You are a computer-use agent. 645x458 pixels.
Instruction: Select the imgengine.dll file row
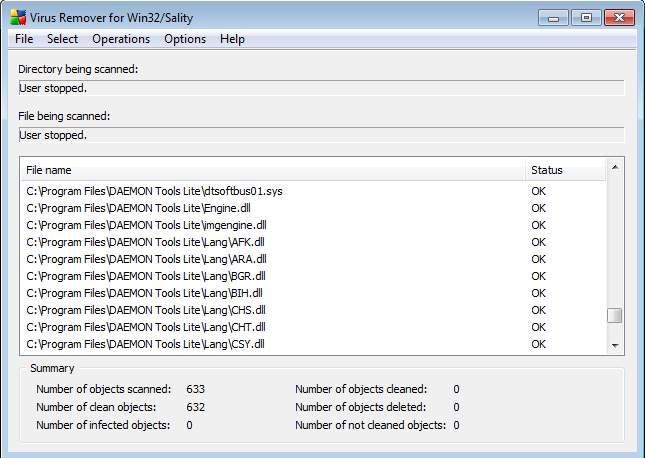[146, 225]
